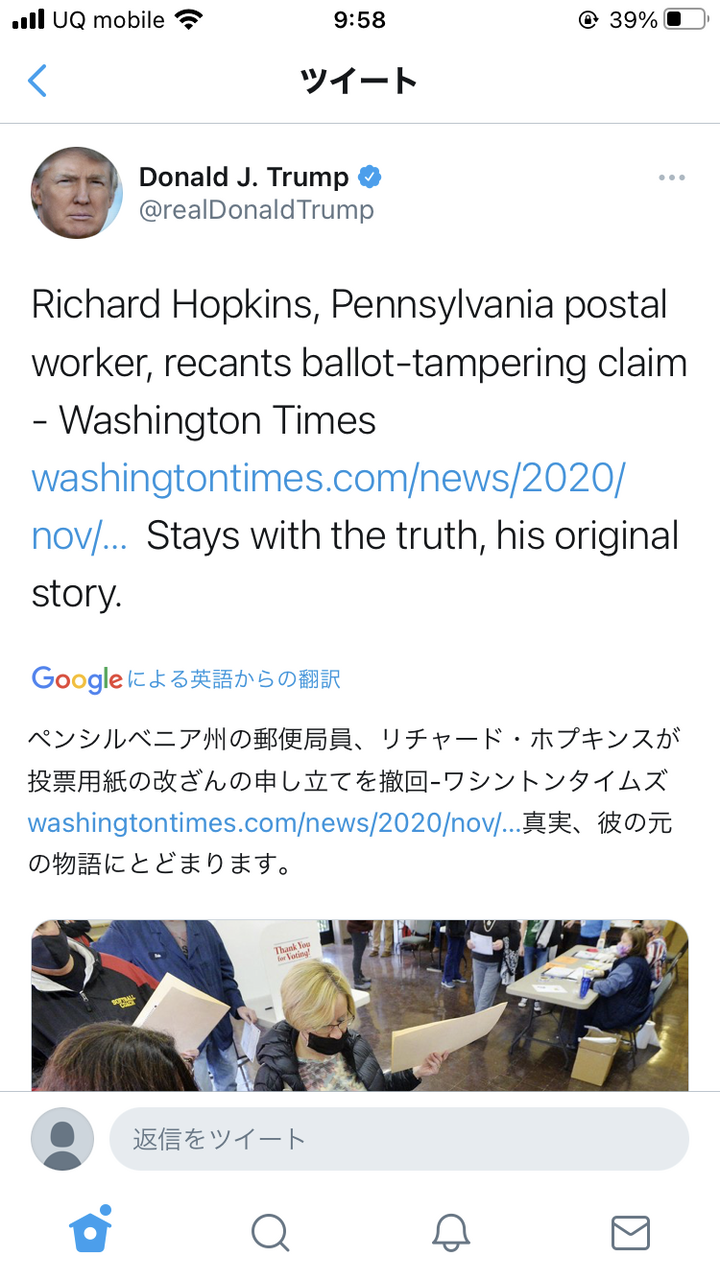Tap the Google translation attribution label
The height and width of the screenshot is (1280, 720).
[x=186, y=679]
